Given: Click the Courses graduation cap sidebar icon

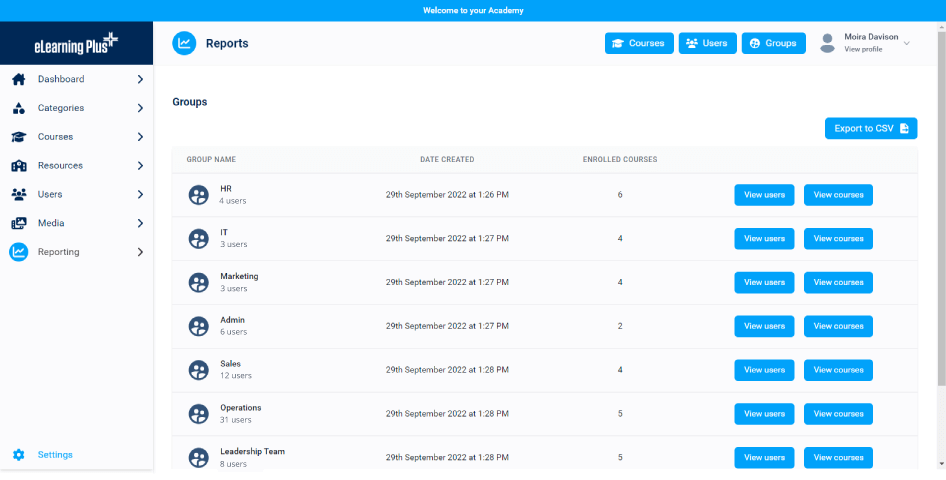Looking at the screenshot, I should tap(18, 137).
